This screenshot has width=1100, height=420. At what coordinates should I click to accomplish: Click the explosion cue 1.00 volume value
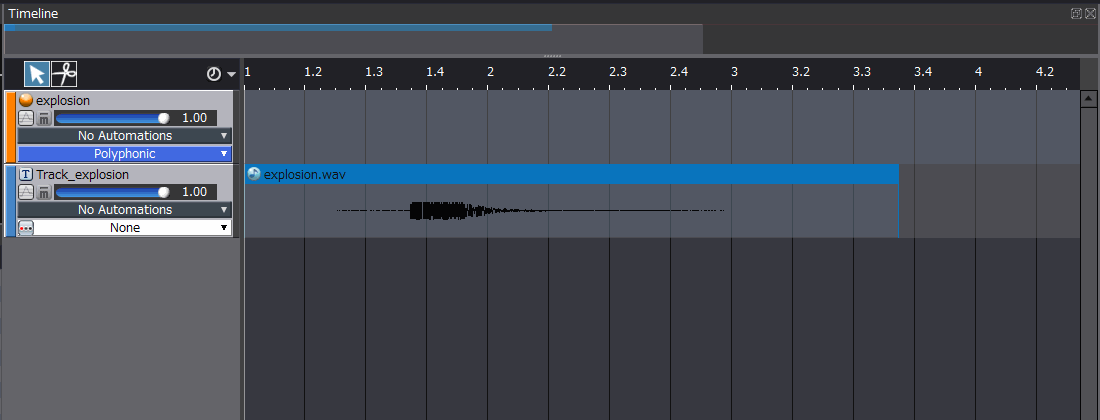[x=194, y=118]
